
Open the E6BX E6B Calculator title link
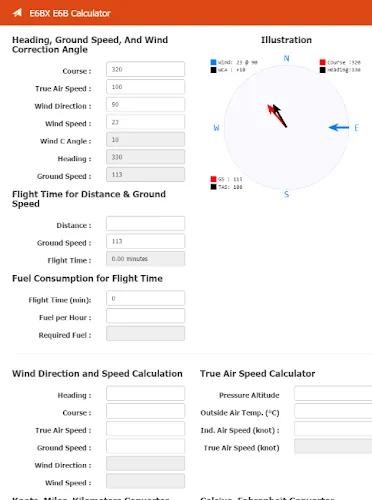click(x=70, y=13)
